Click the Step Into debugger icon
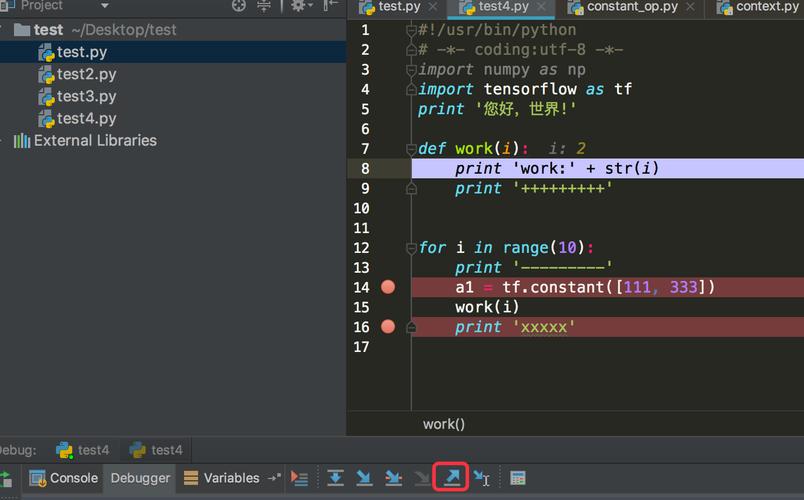The height and width of the screenshot is (500, 804). click(364, 477)
